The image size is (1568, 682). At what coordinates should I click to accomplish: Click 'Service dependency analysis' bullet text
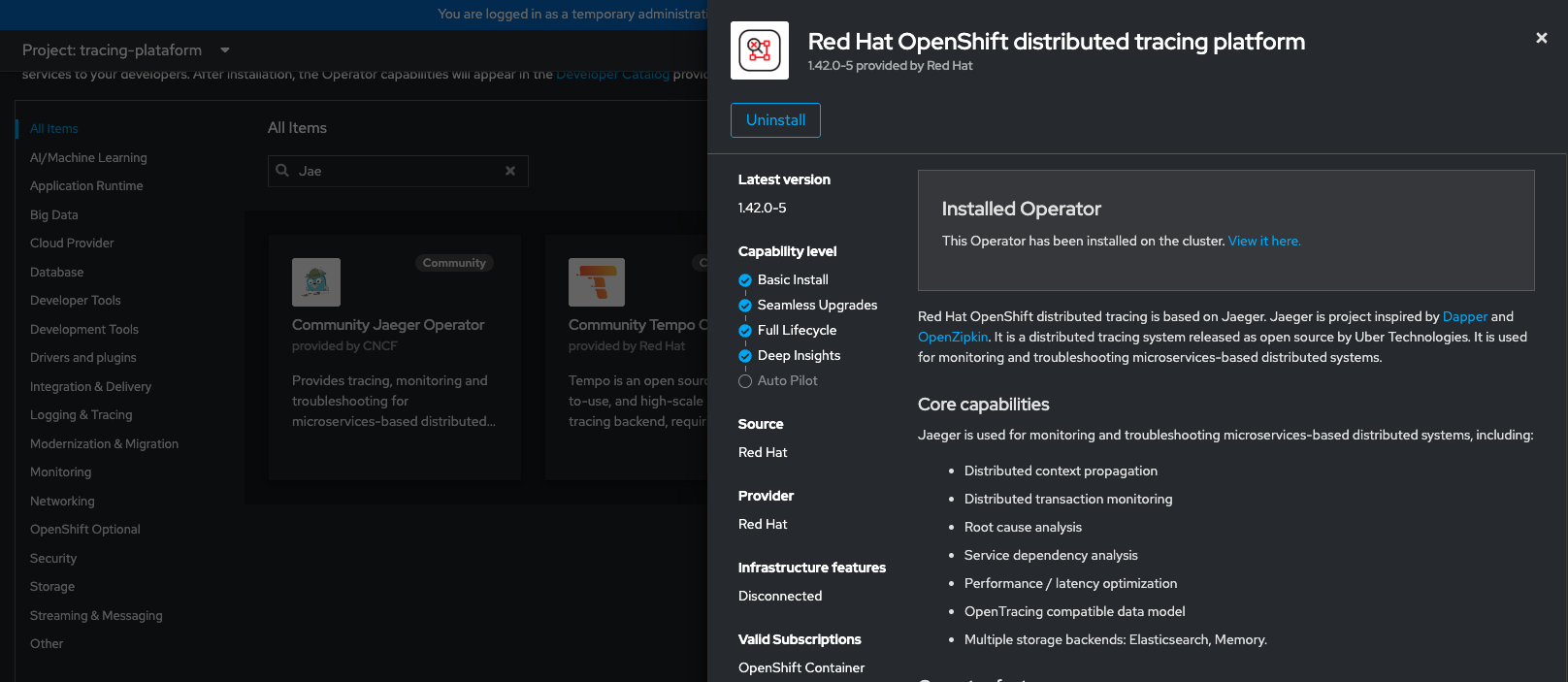click(x=1051, y=555)
